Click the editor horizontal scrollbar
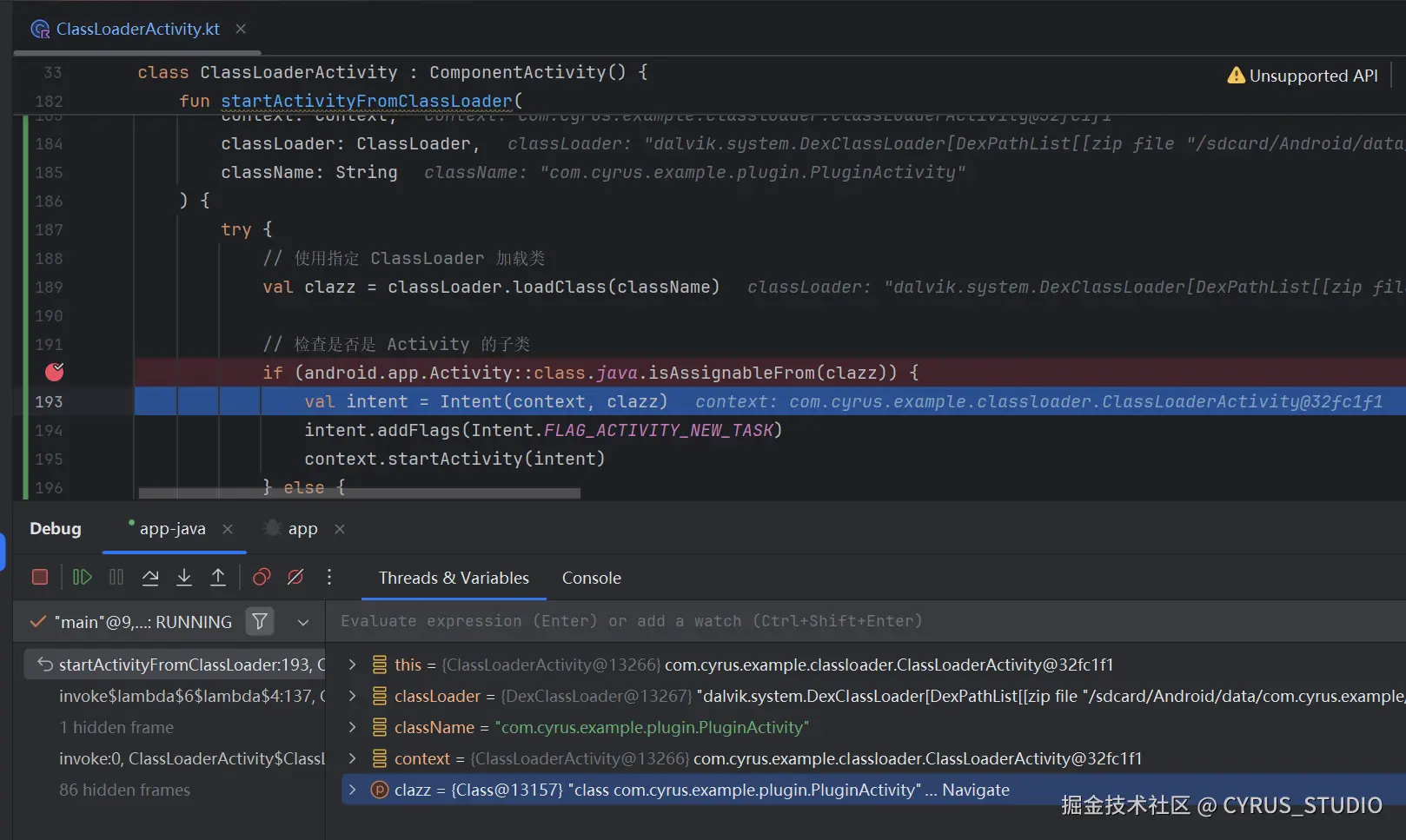The height and width of the screenshot is (840, 1406). [x=360, y=493]
